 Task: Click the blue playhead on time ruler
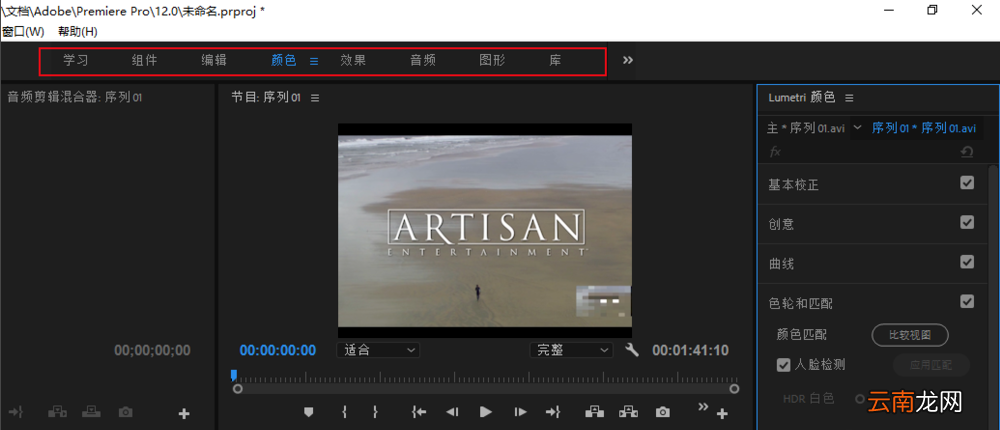[234, 374]
